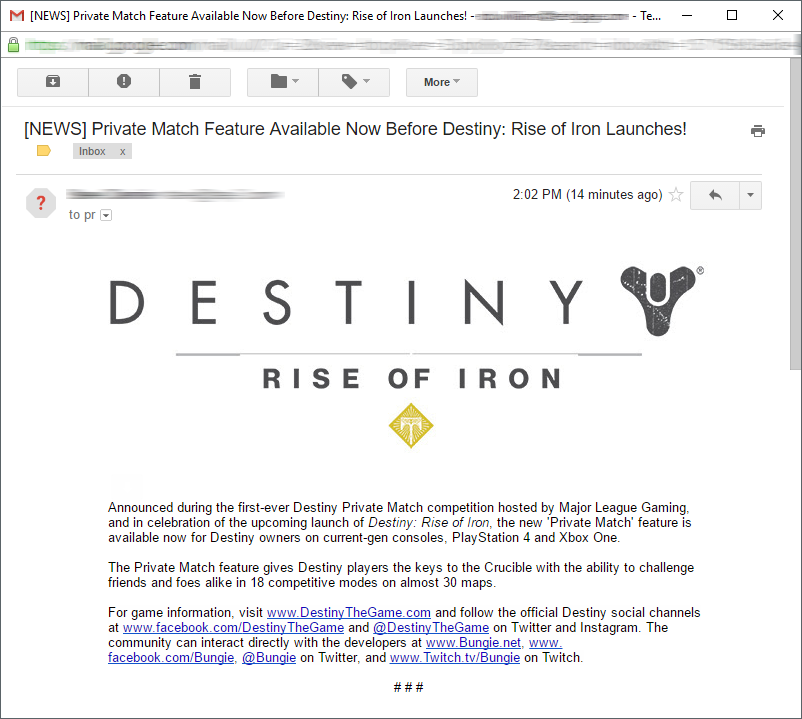Archive this message
Viewport: 802px width, 719px height.
pos(52,81)
